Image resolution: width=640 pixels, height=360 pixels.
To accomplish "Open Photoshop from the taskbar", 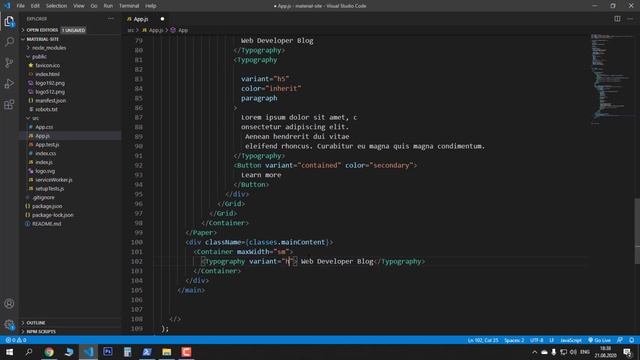I will tap(108, 352).
